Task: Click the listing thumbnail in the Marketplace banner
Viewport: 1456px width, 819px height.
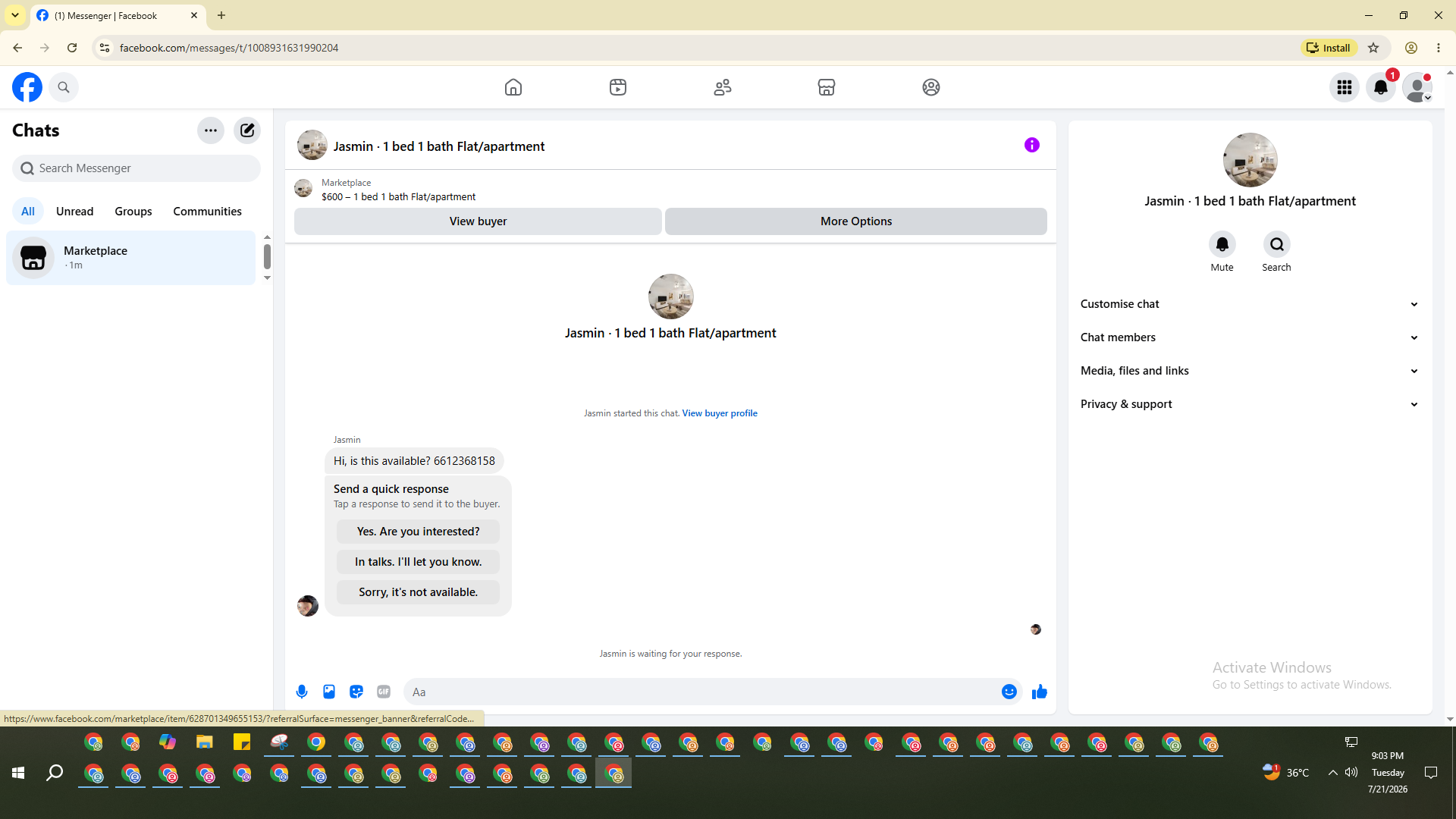Action: click(303, 189)
